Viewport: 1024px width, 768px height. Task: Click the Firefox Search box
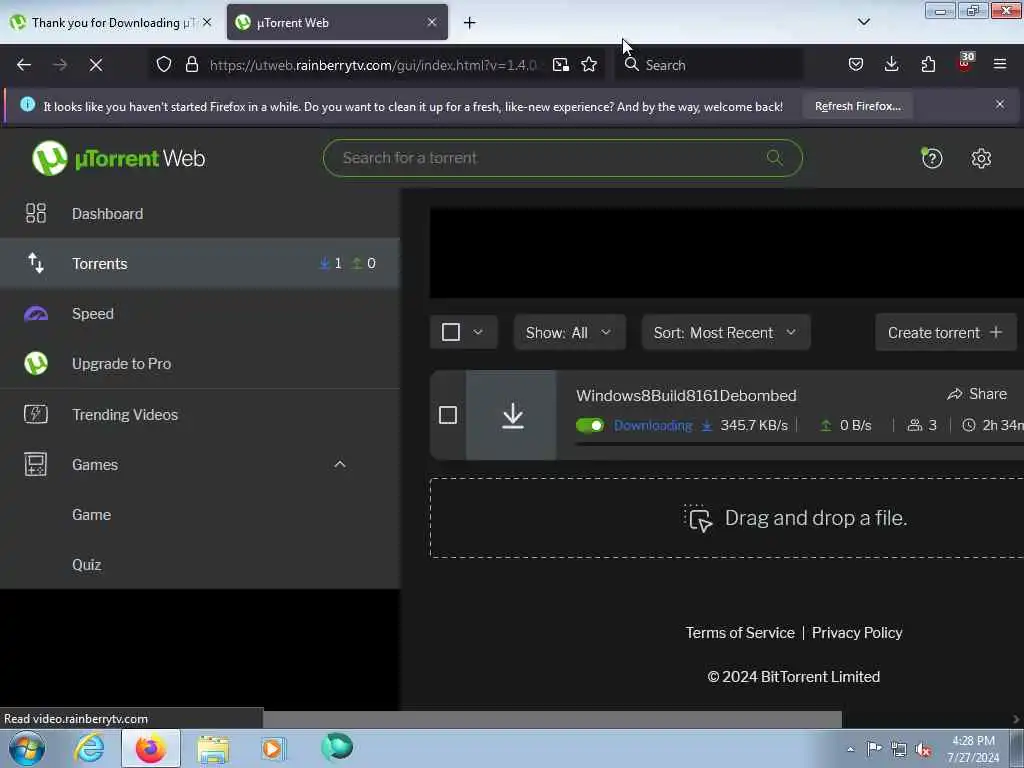click(x=709, y=65)
